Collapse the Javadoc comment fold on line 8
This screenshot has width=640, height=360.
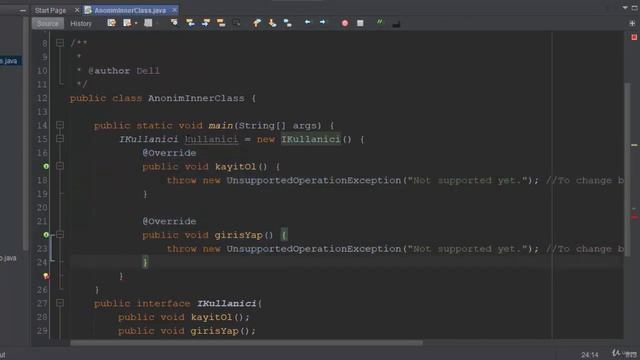pyautogui.click(x=60, y=43)
